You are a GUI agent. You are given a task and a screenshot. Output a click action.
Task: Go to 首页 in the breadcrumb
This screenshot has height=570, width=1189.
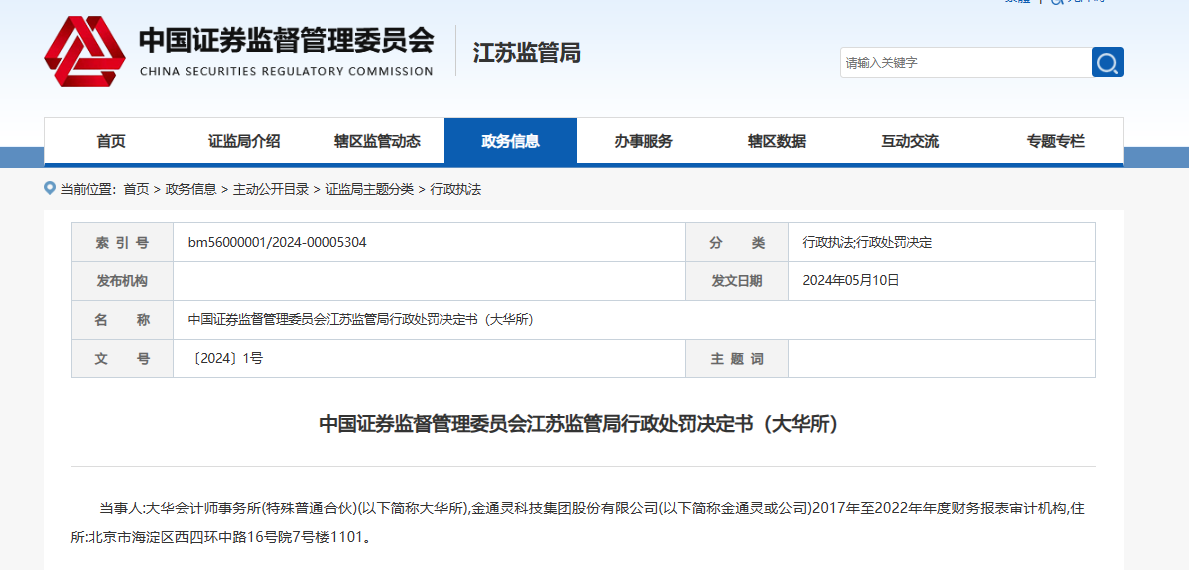tap(136, 189)
